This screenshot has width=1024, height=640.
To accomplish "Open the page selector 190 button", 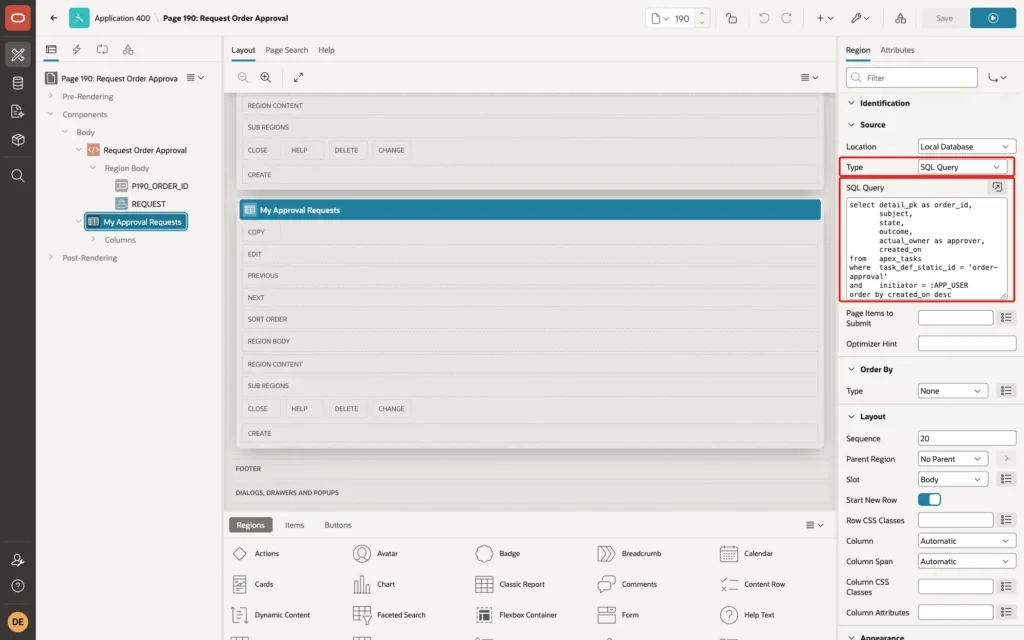I will click(670, 18).
